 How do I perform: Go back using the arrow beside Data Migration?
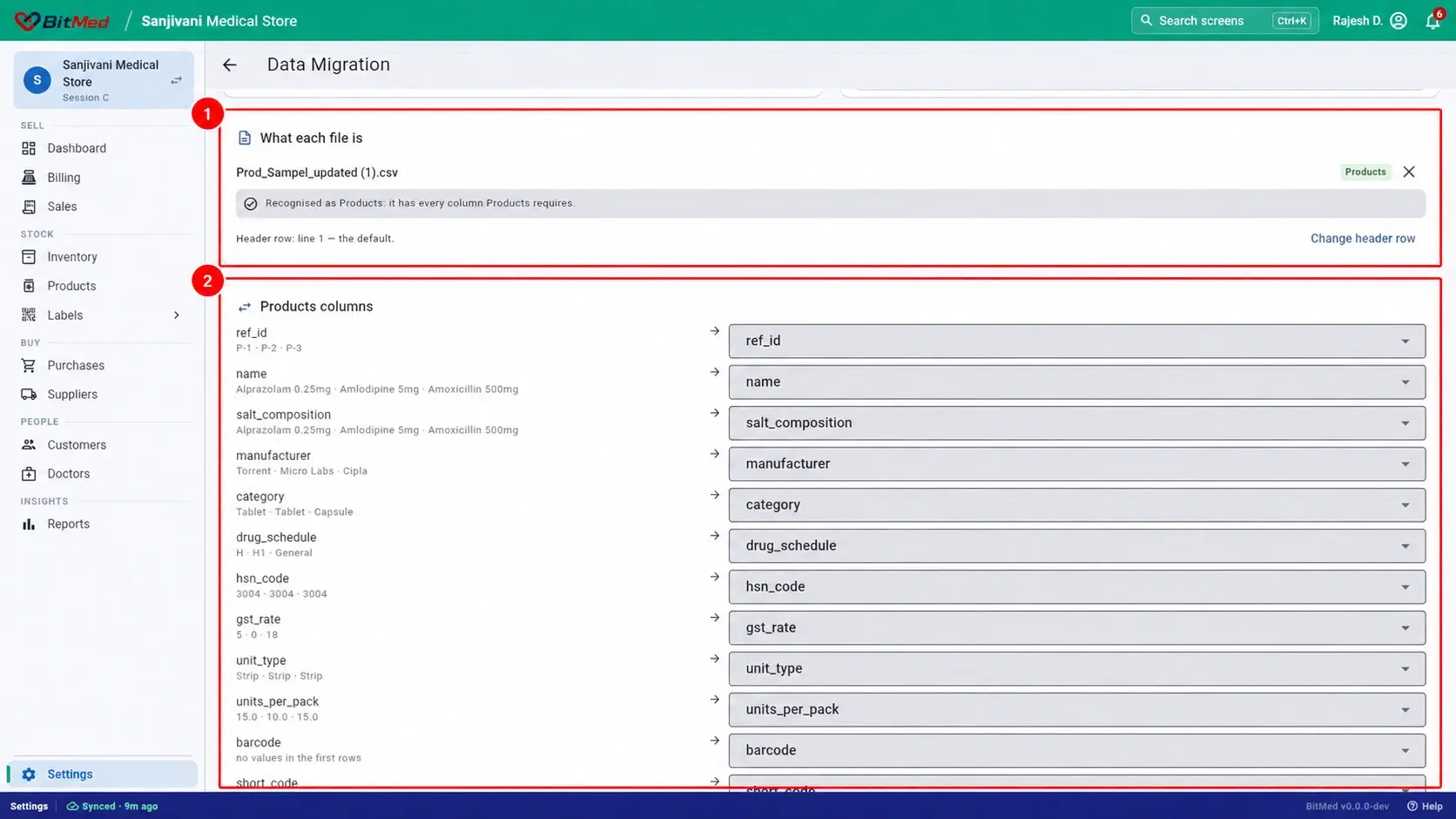click(x=230, y=65)
